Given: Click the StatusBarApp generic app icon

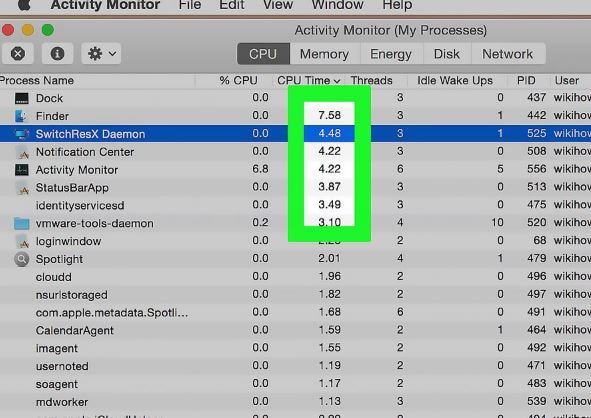Looking at the screenshot, I should tap(22, 188).
